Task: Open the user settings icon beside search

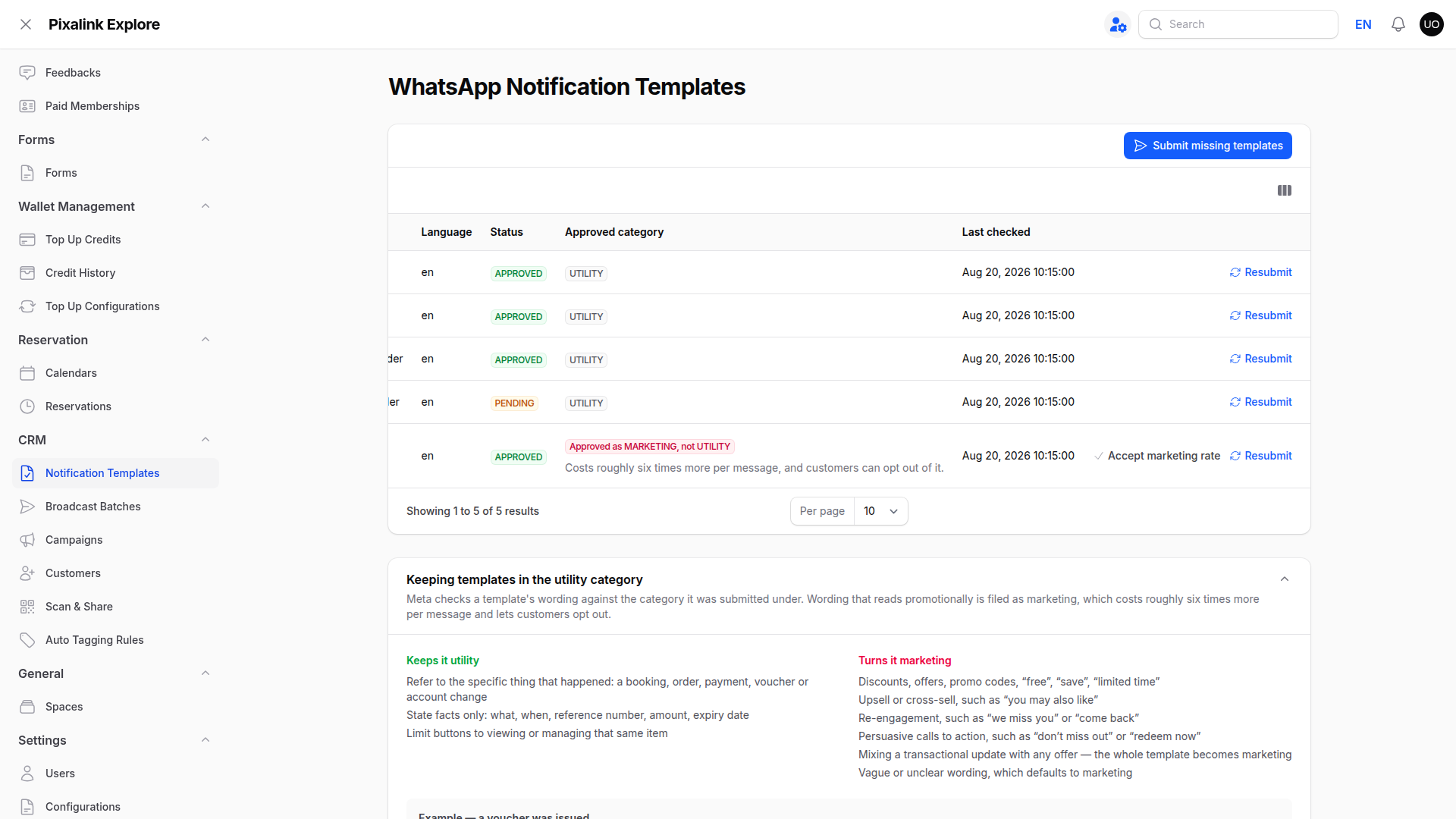Action: click(x=1118, y=24)
